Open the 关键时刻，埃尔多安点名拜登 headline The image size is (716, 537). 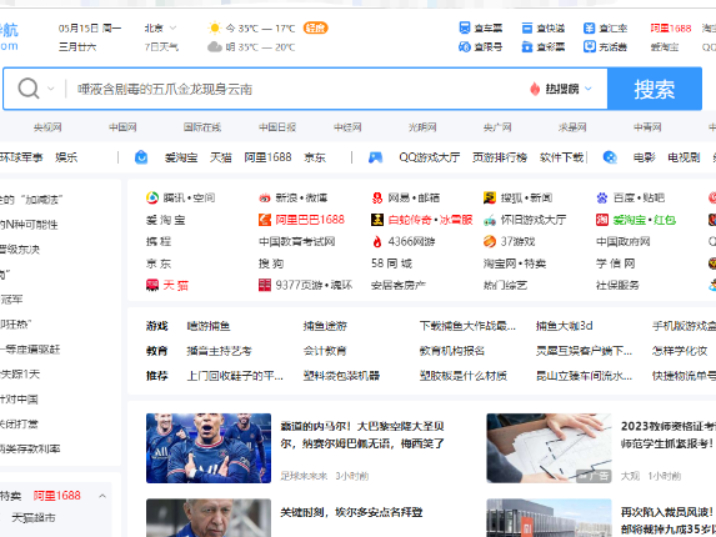[352, 512]
